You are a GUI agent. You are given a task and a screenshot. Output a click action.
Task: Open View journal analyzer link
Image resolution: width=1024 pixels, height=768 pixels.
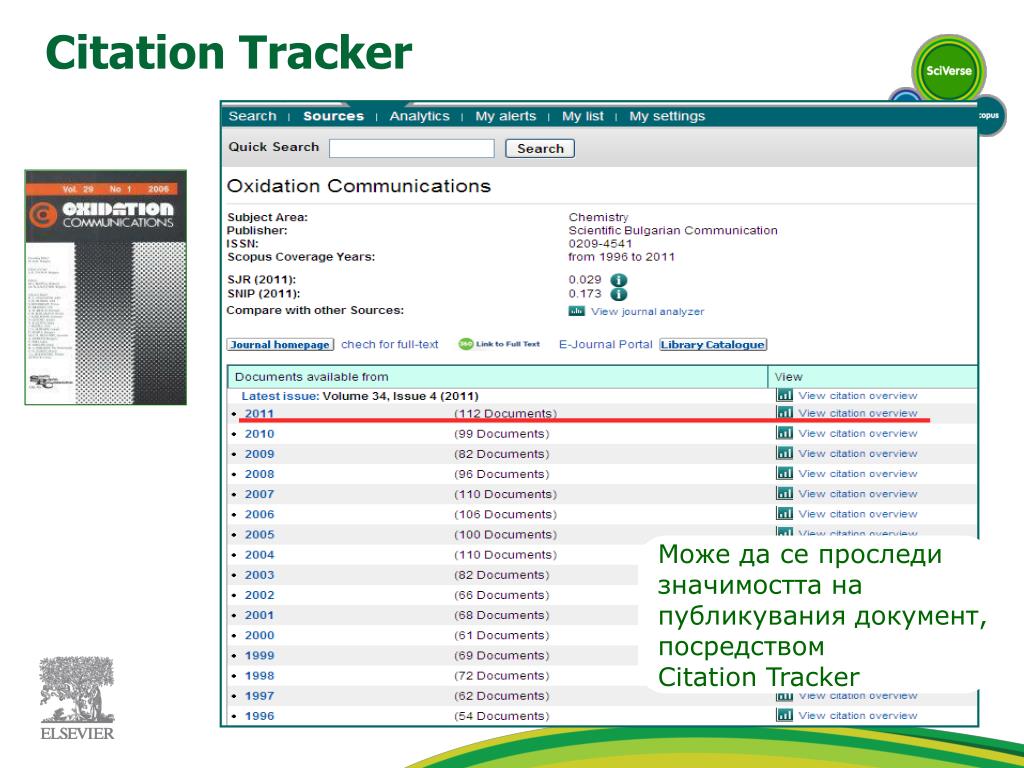(x=647, y=312)
